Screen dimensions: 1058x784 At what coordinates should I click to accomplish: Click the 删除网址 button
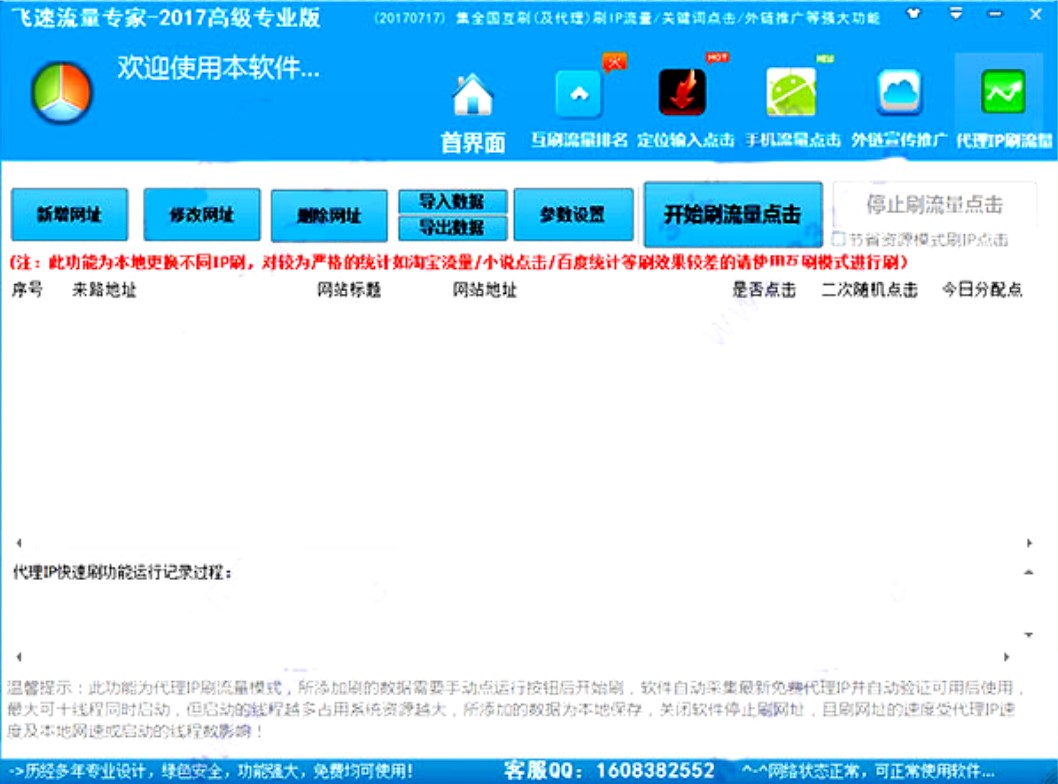(329, 216)
